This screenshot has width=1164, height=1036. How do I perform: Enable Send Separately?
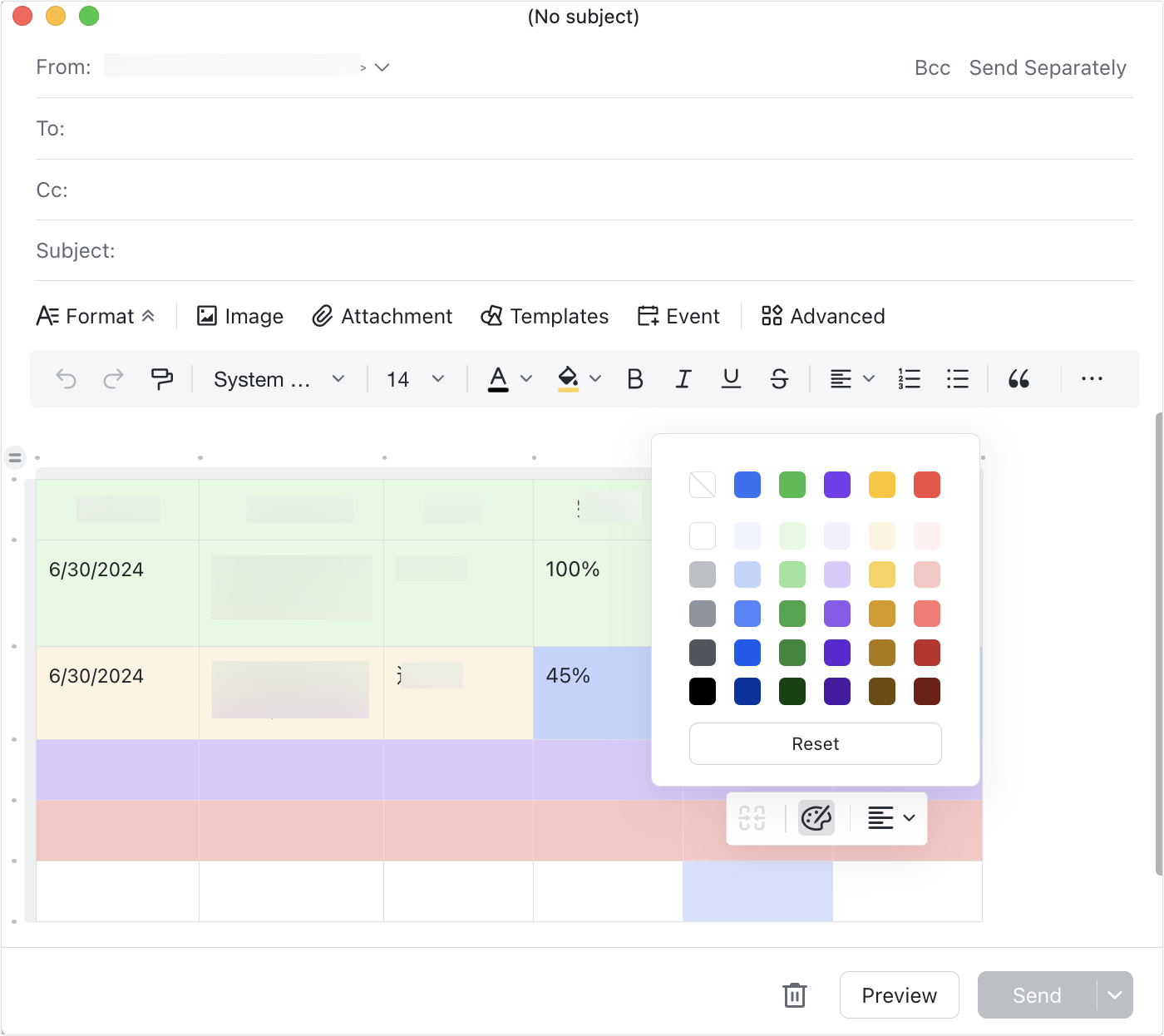coord(1048,68)
